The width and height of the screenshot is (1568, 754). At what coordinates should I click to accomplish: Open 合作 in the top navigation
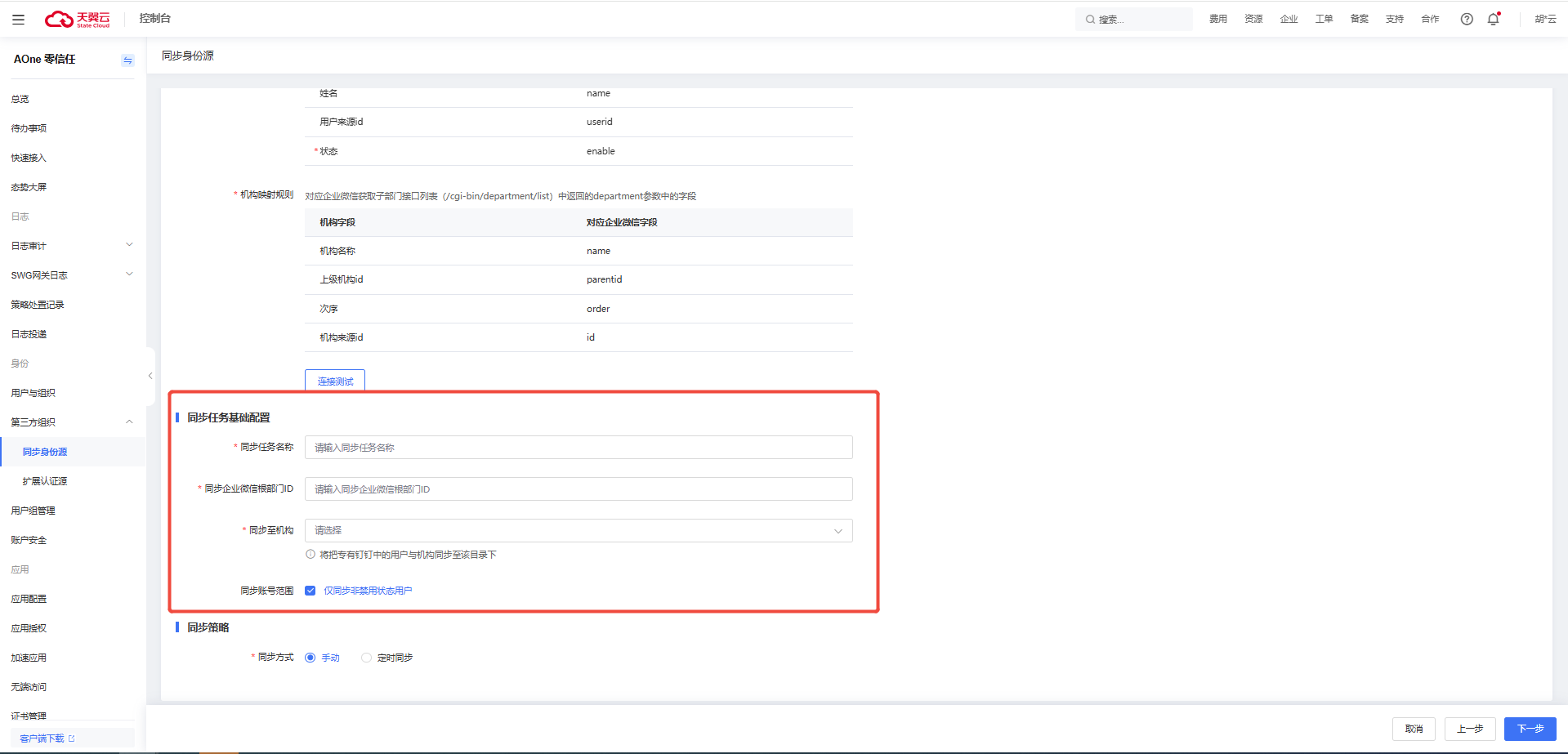coord(1430,19)
